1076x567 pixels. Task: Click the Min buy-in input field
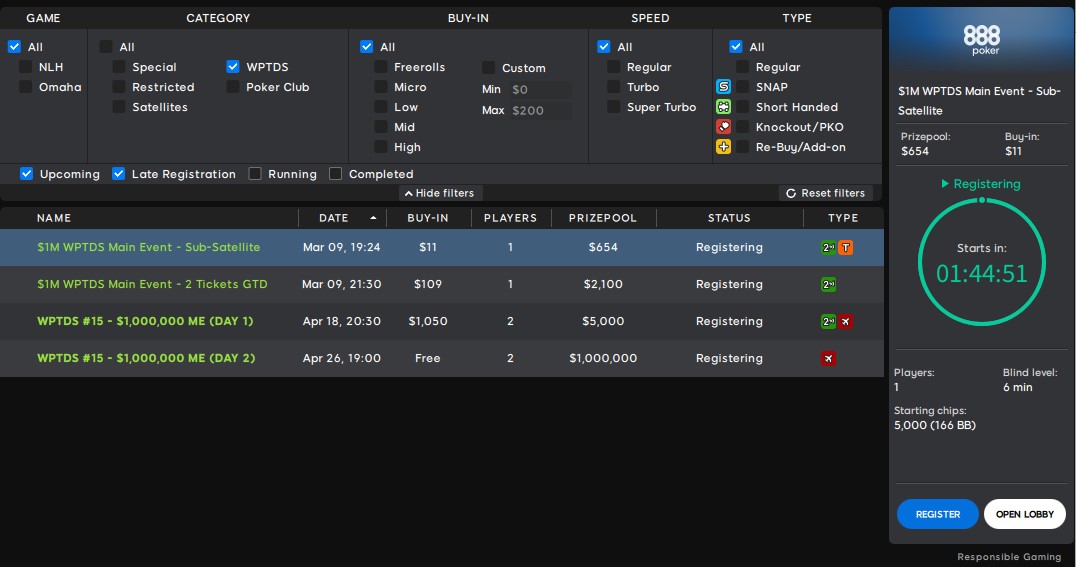pos(539,89)
